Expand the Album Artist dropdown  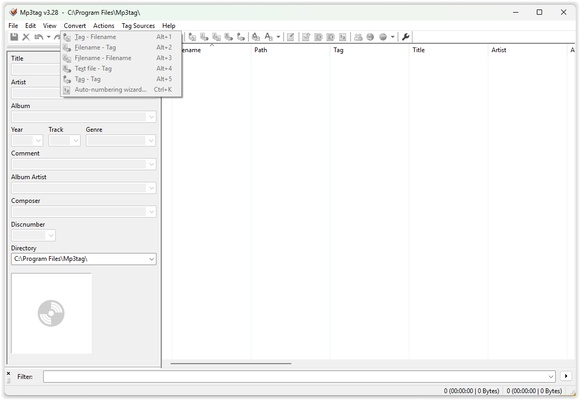[151, 188]
